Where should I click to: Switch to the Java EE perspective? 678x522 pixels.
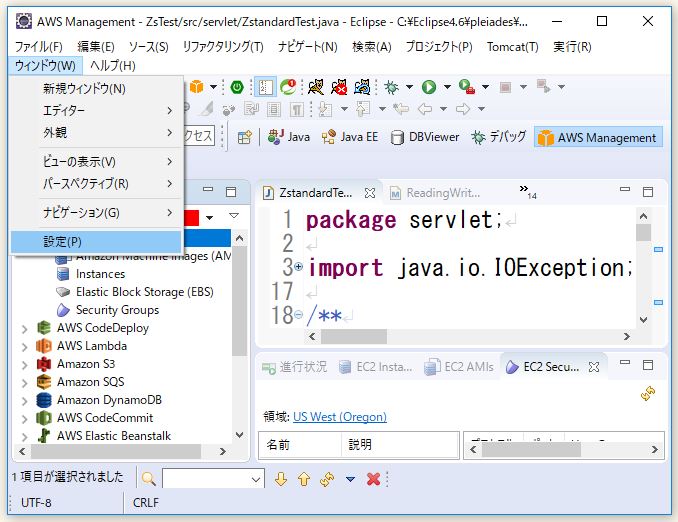coord(350,137)
